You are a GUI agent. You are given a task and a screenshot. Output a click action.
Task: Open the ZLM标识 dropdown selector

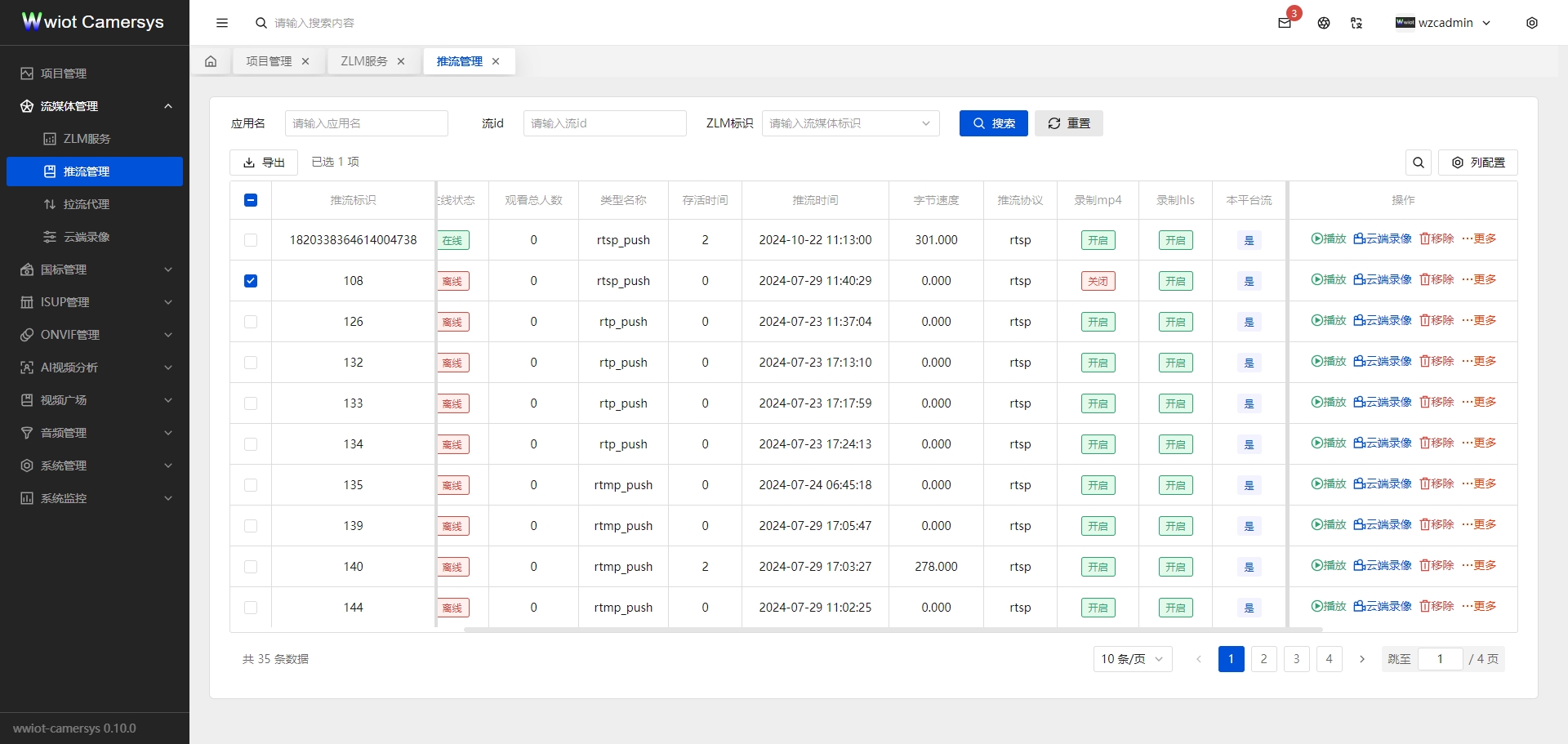tap(851, 123)
